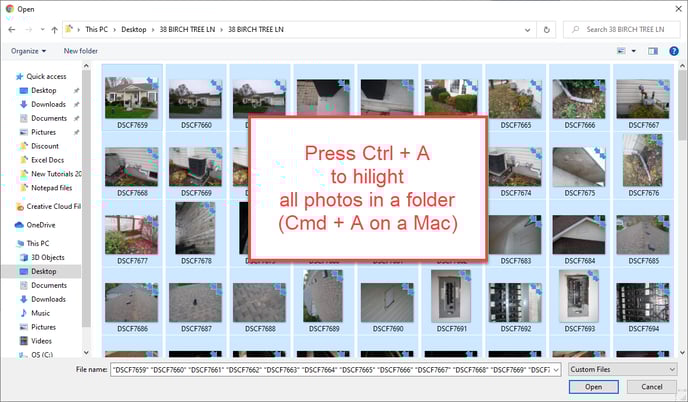Open the Organize dropdown menu
Image resolution: width=688 pixels, height=402 pixels.
pos(28,50)
